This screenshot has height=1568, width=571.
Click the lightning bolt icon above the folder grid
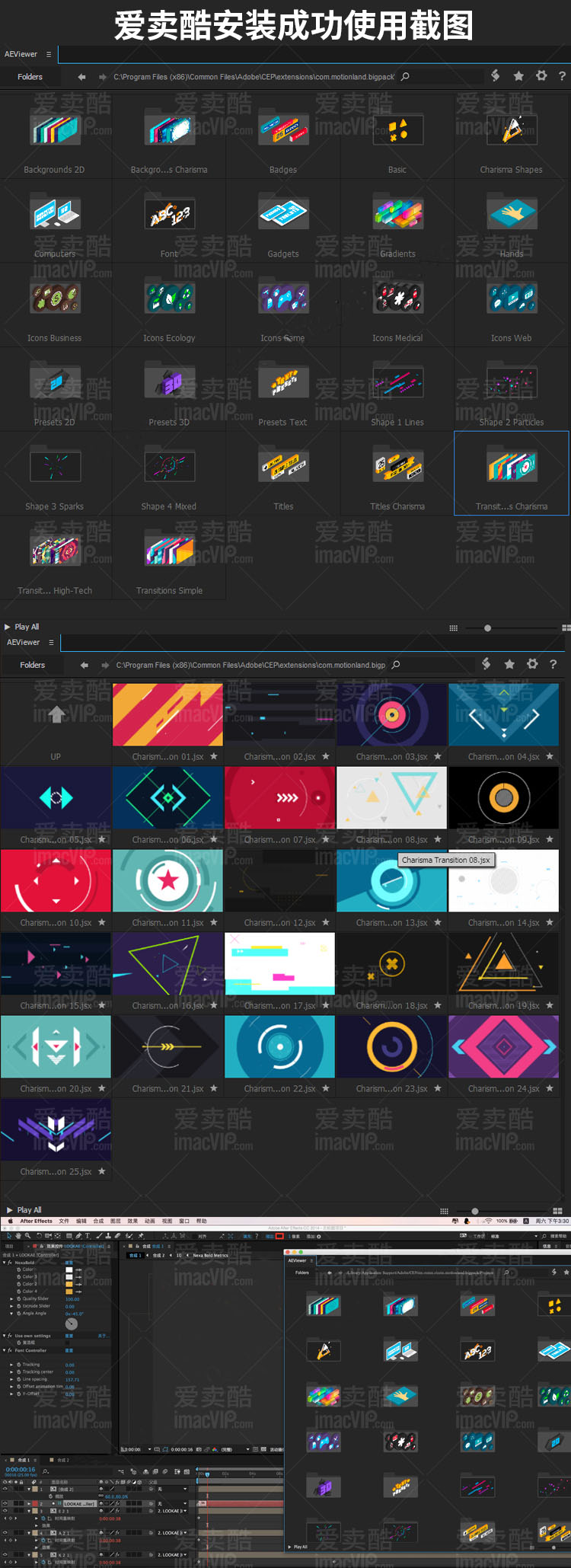495,75
